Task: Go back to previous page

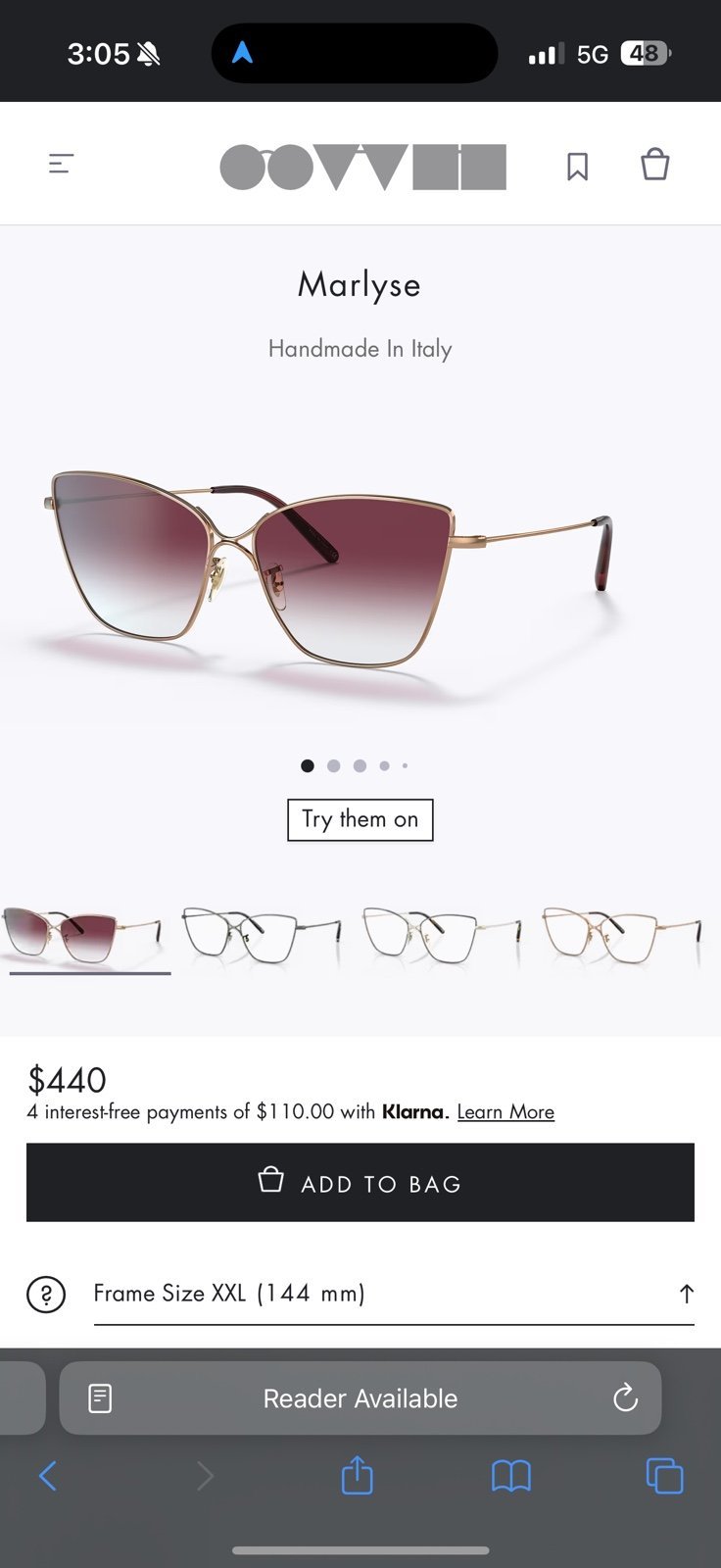Action: (x=47, y=1475)
